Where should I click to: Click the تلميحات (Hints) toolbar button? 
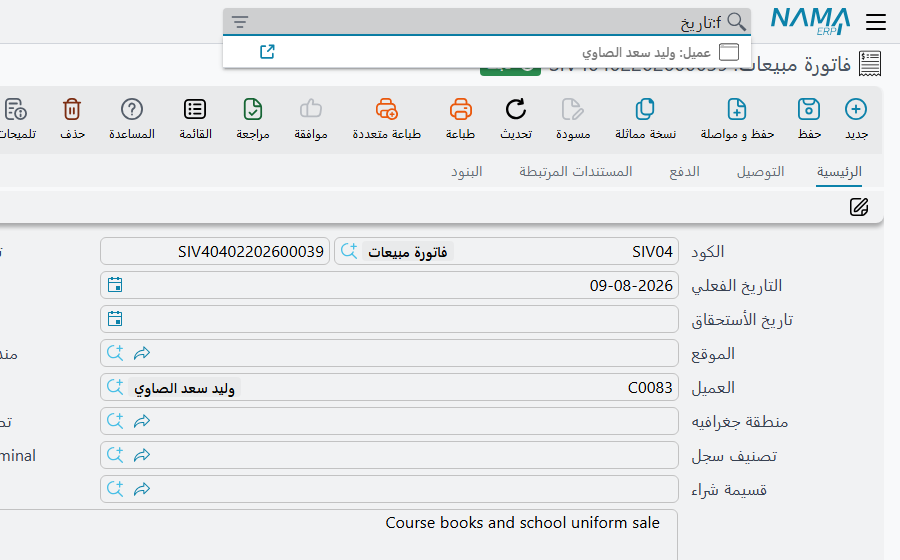(x=17, y=119)
